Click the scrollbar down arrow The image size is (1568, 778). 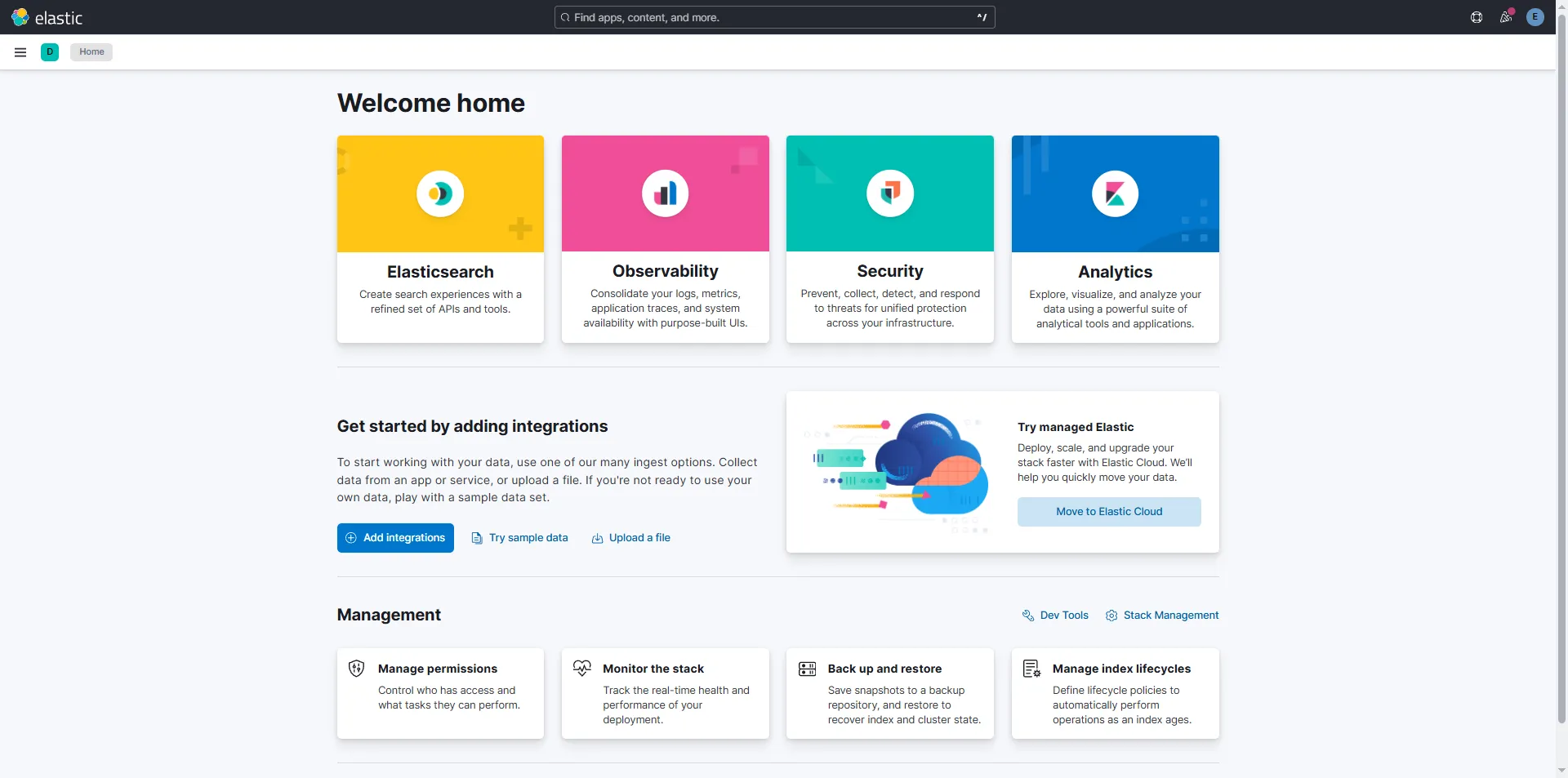coord(1561,770)
